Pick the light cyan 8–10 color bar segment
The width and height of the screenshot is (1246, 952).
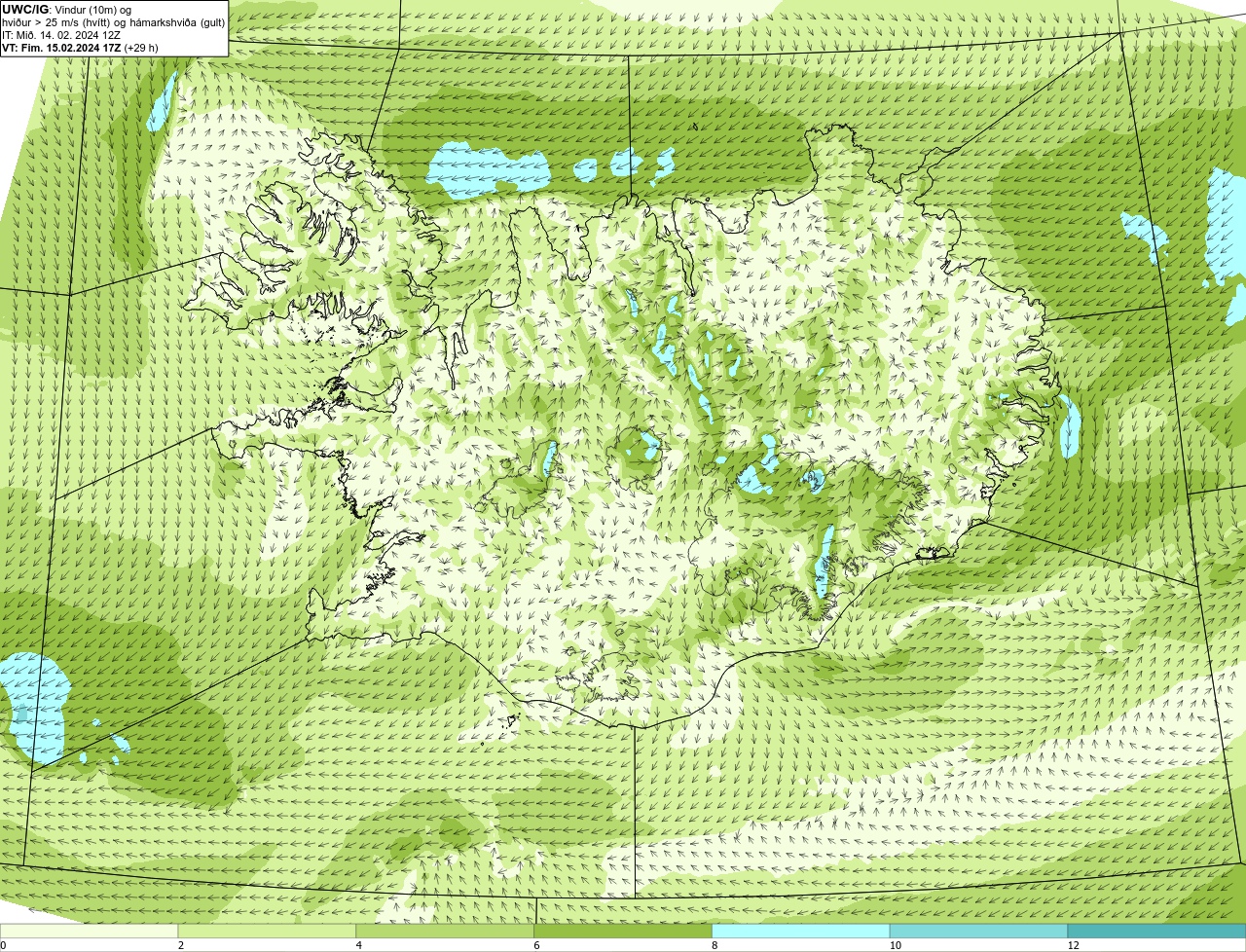pyautogui.click(x=801, y=932)
